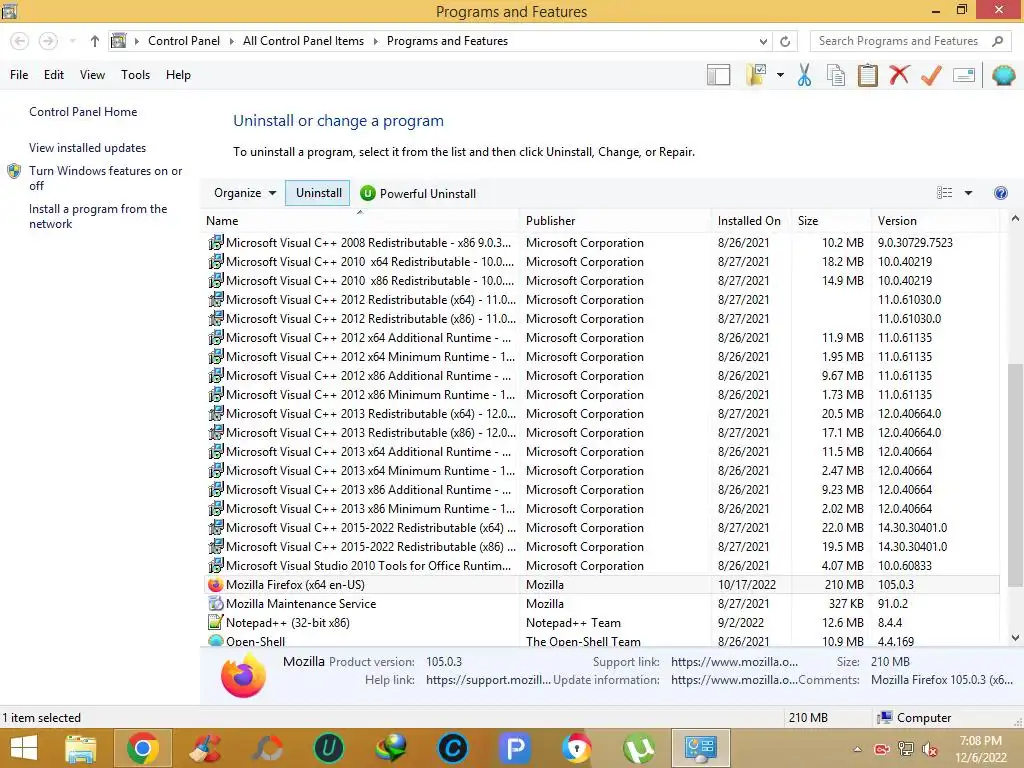Open the View menu
1024x768 pixels.
point(92,74)
